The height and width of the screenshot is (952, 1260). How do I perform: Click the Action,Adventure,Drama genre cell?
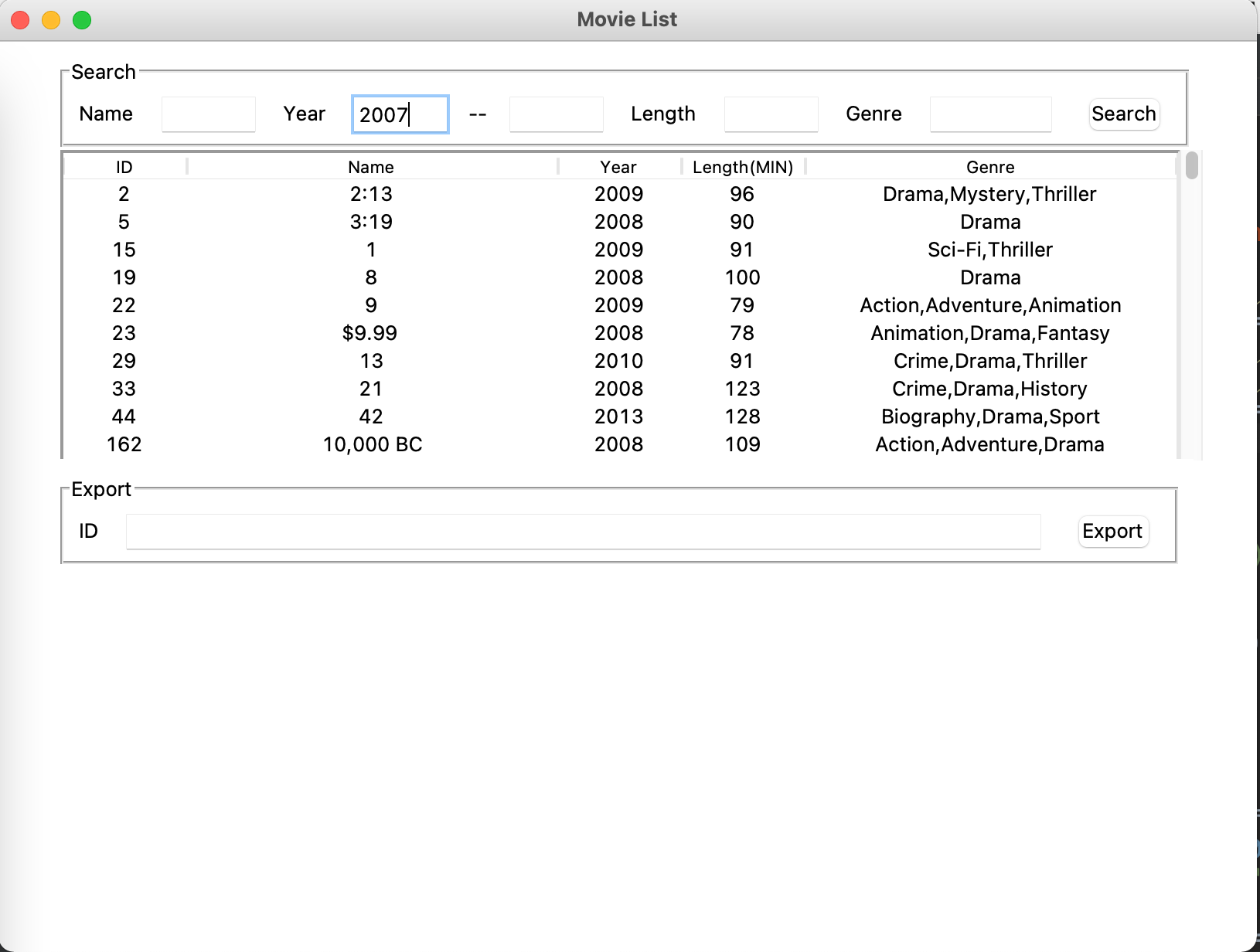coord(990,444)
